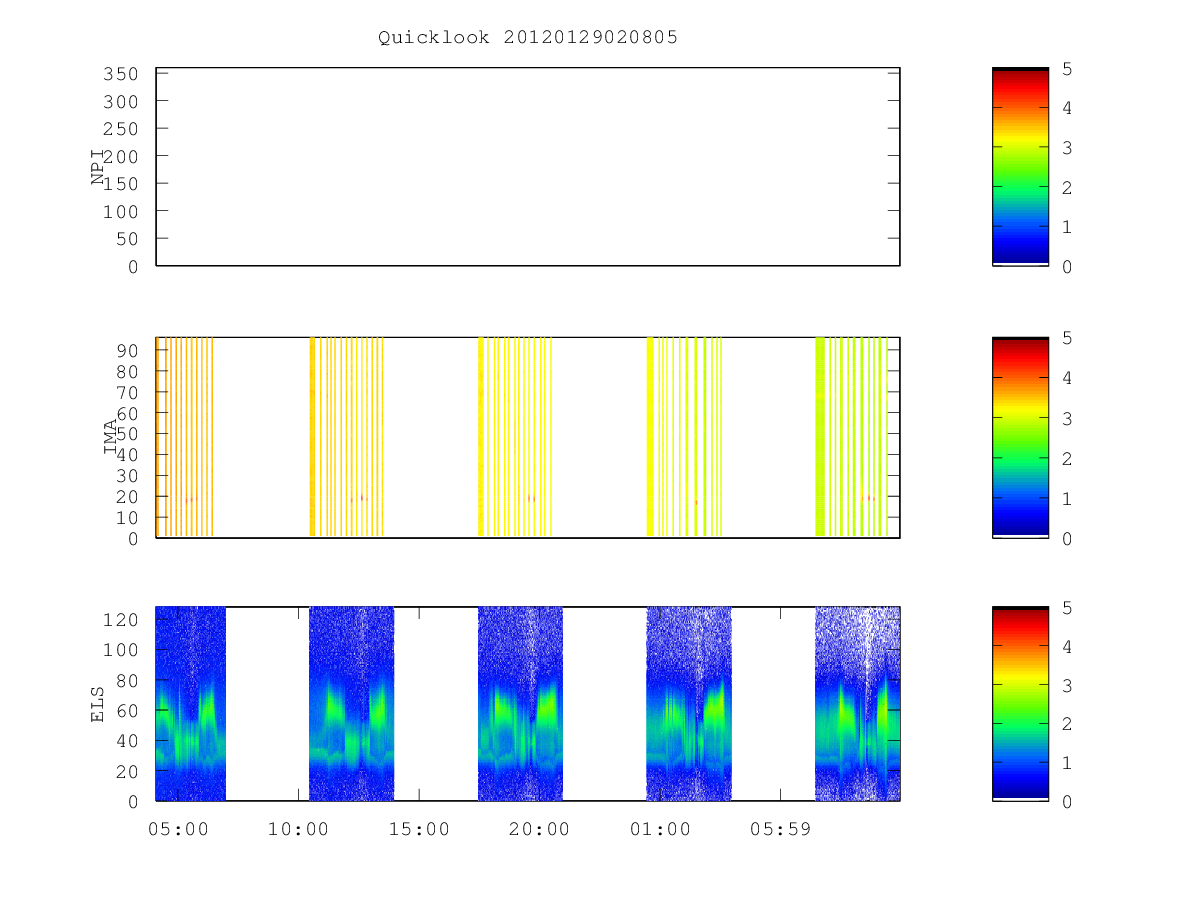Click the ELS panel color bar
Screen dimensions: 1200x900
tap(1020, 703)
